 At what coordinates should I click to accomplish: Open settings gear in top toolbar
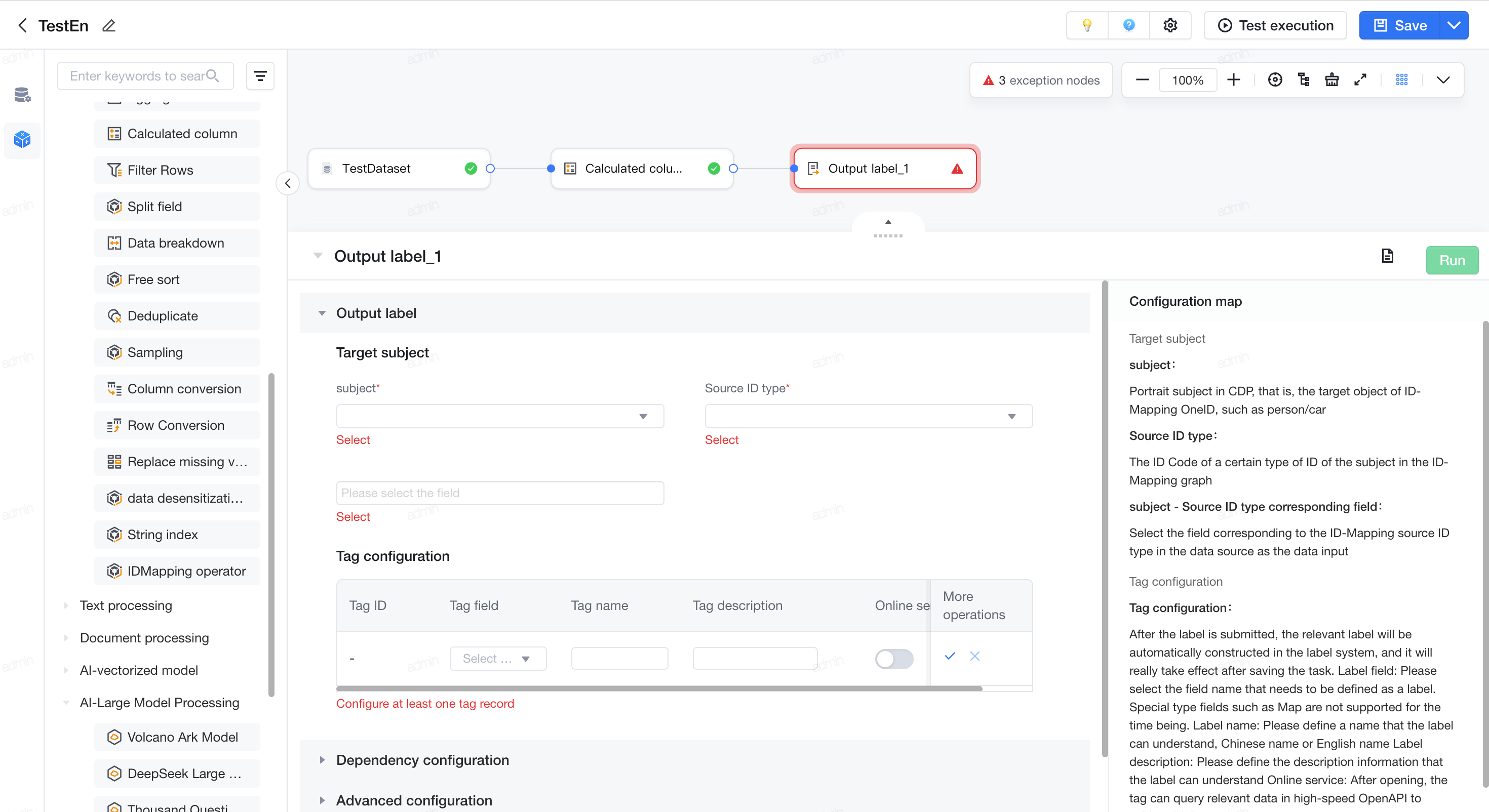click(1170, 25)
